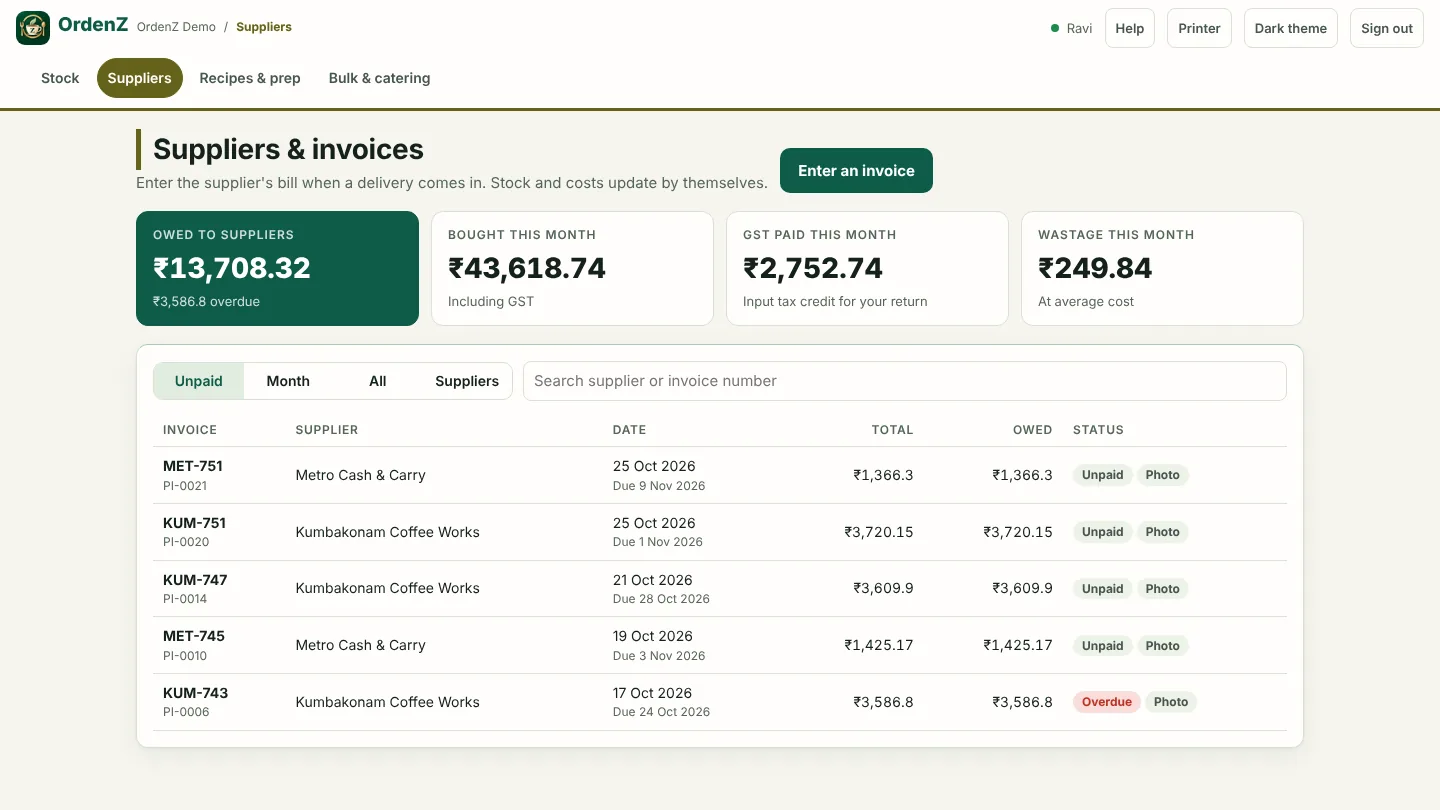Viewport: 1440px width, 810px height.
Task: View Photo for invoice KUM-747
Action: point(1162,589)
